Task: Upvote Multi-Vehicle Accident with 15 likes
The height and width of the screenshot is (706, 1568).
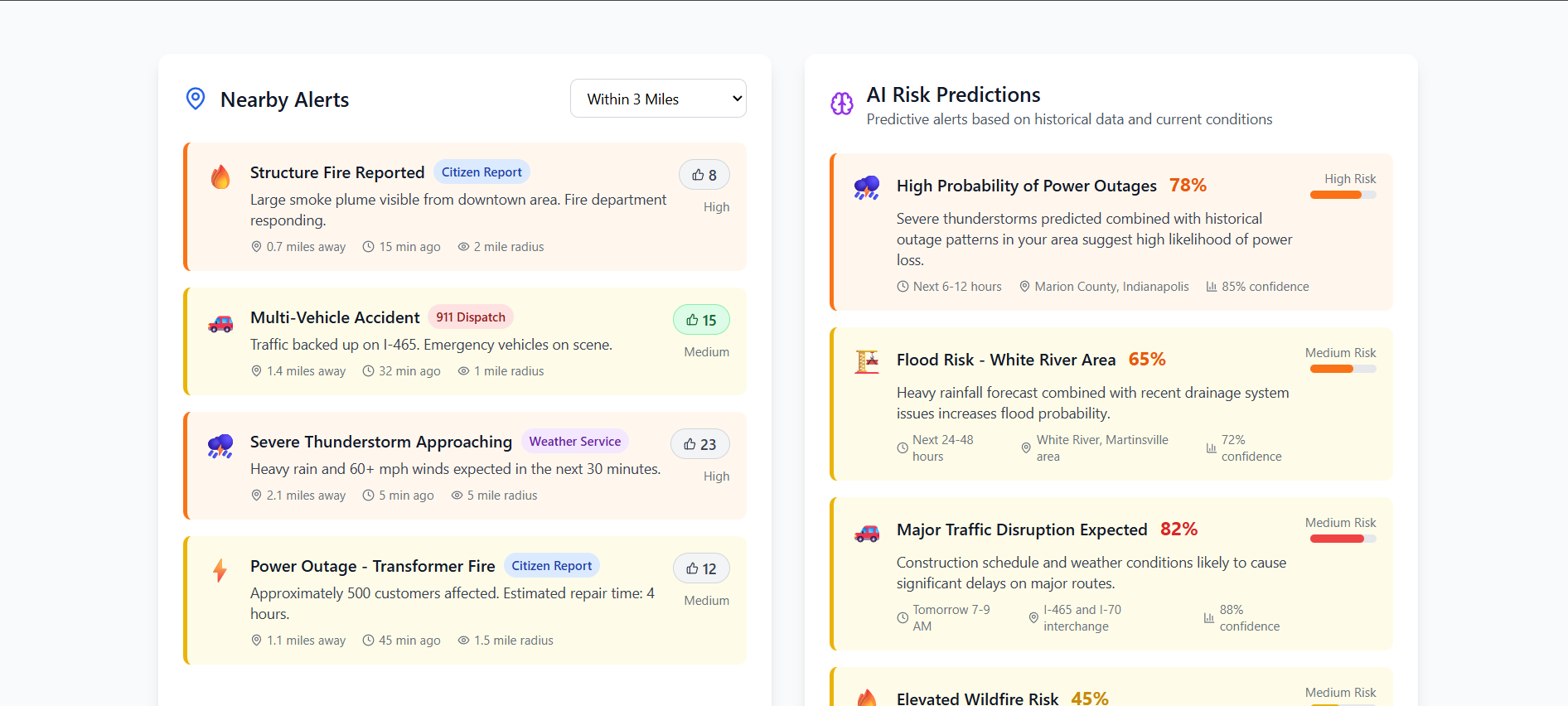Action: pyautogui.click(x=701, y=320)
